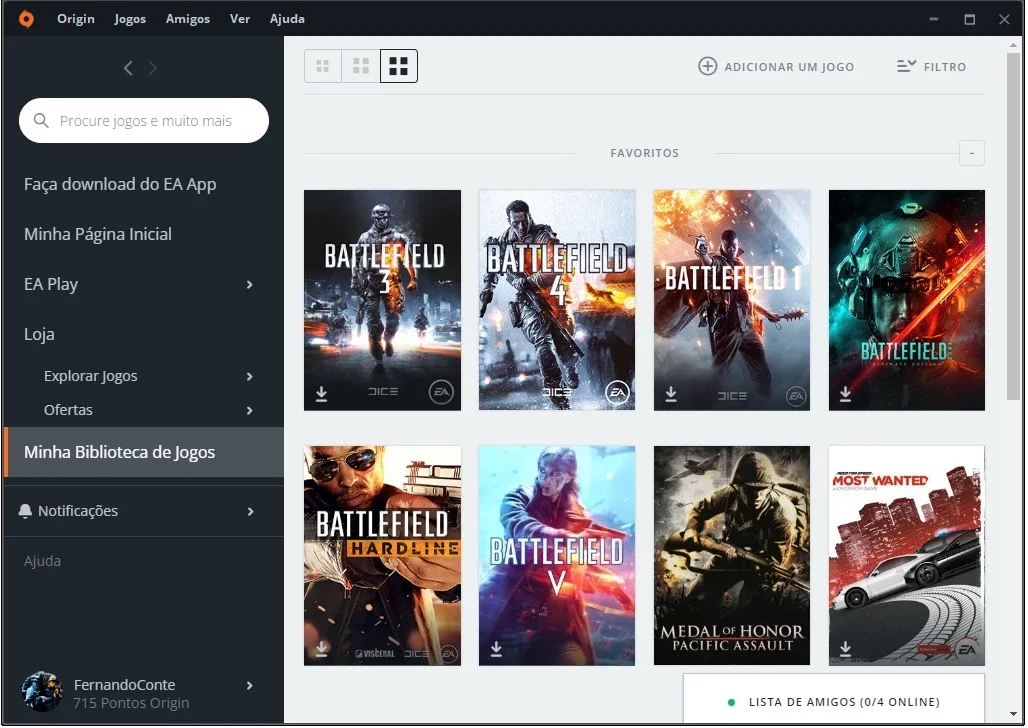This screenshot has height=728, width=1028.
Task: Click the FernandoConte avatar picture
Action: pos(42,692)
